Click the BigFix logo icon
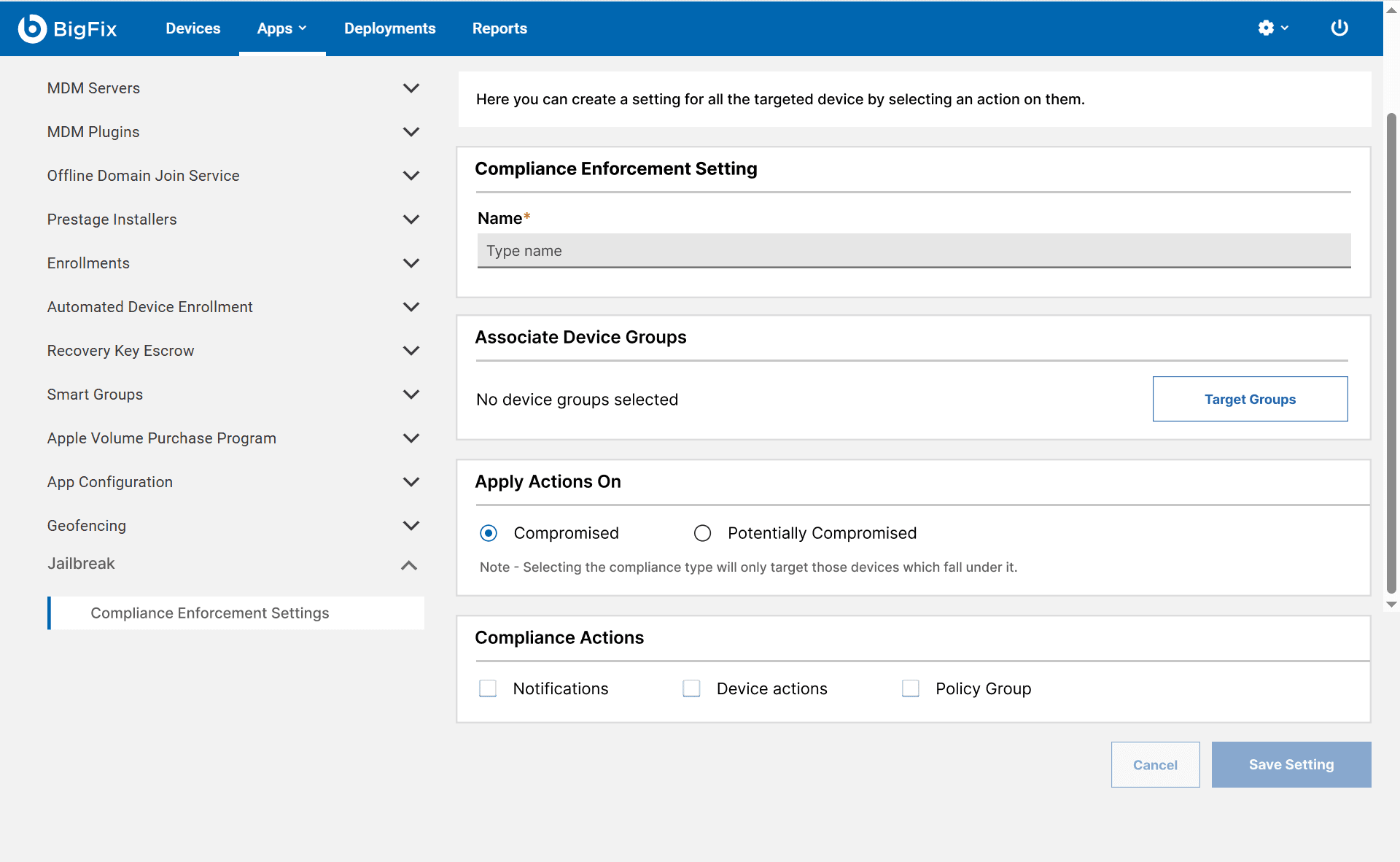 pos(32,28)
